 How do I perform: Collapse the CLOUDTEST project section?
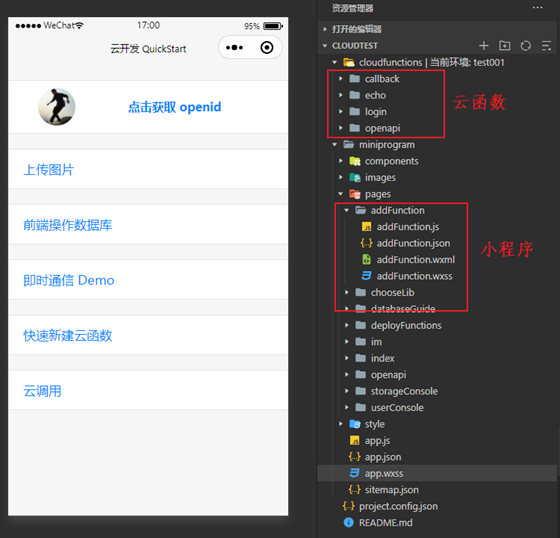tap(325, 46)
